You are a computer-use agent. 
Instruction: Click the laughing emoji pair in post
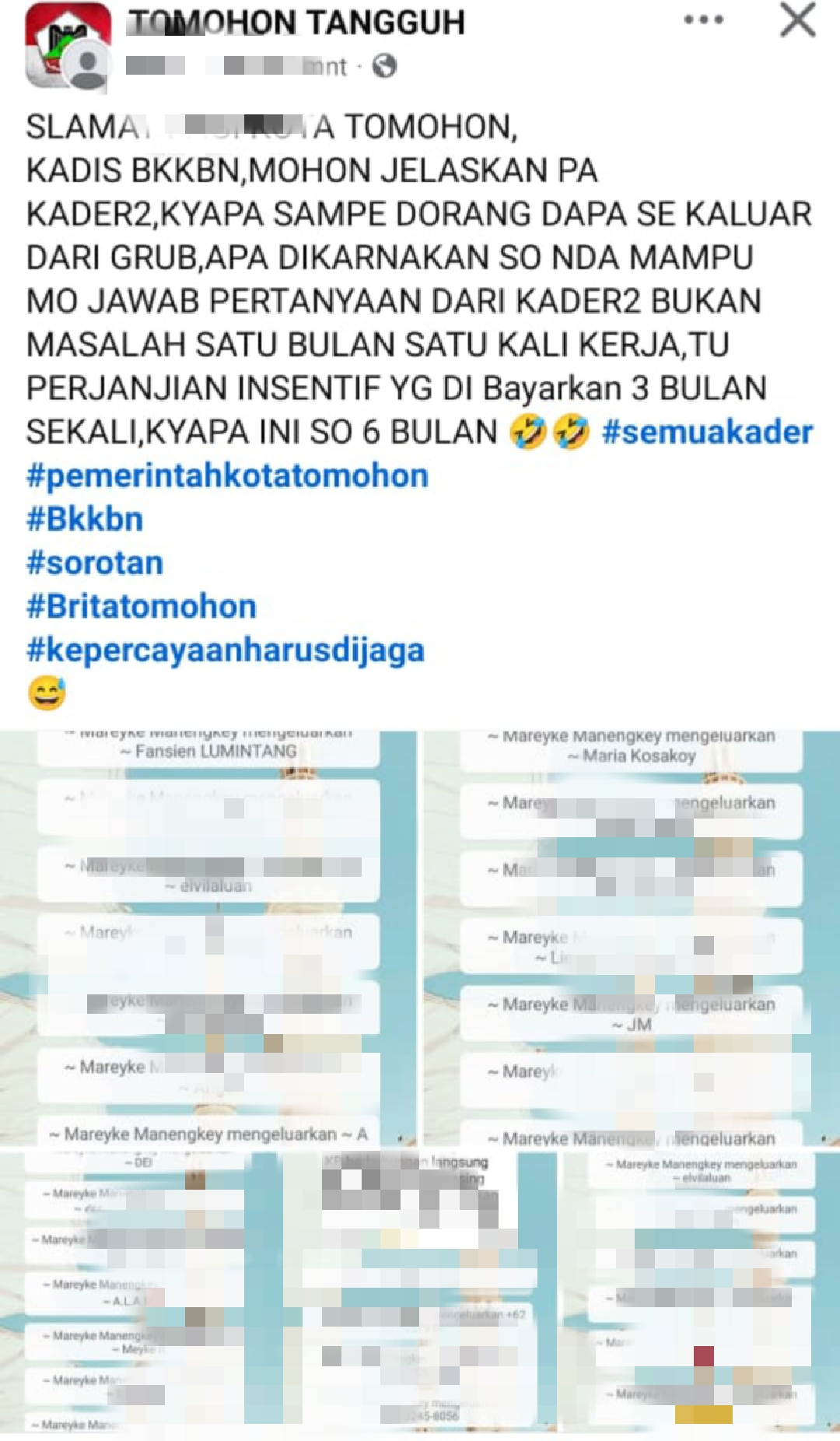pos(549,432)
